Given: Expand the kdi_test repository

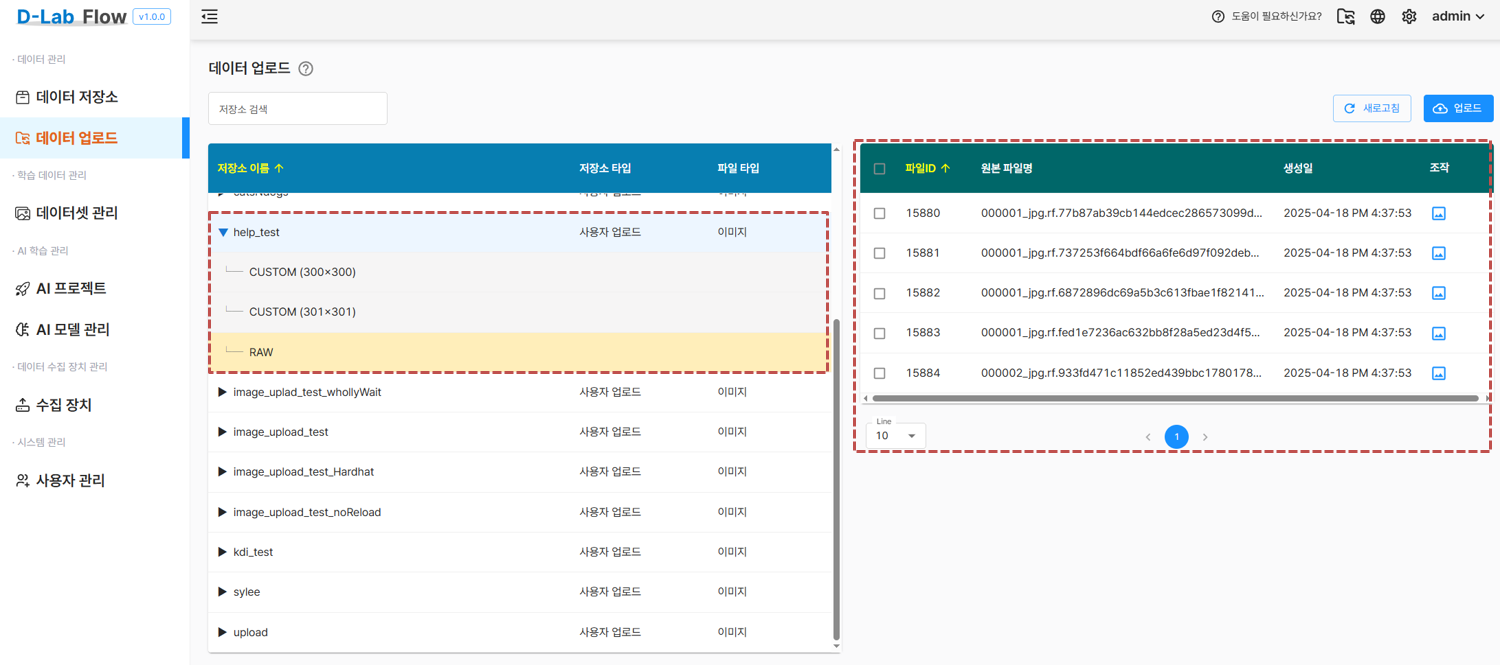Looking at the screenshot, I should tap(222, 552).
